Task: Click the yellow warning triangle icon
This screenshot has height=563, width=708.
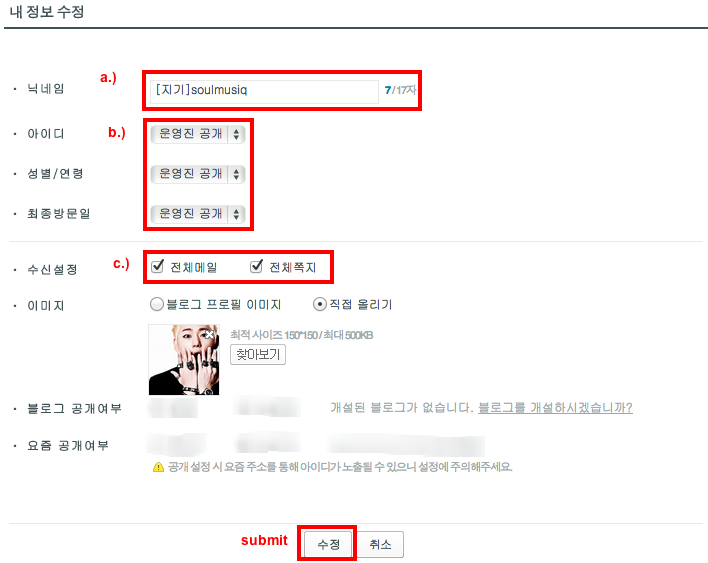Action: 158,467
